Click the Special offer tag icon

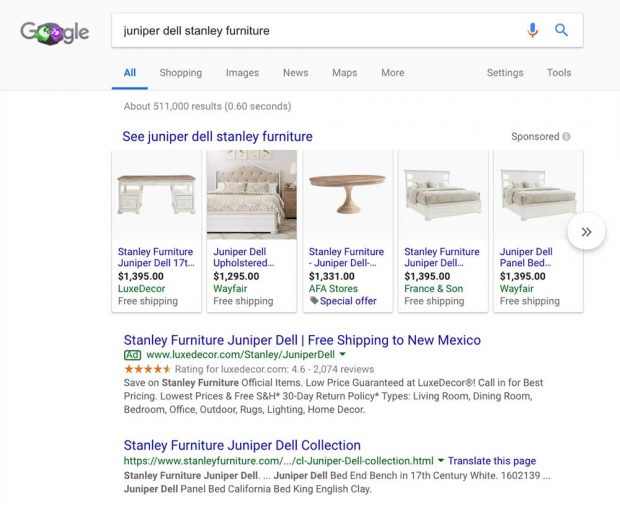coord(314,301)
